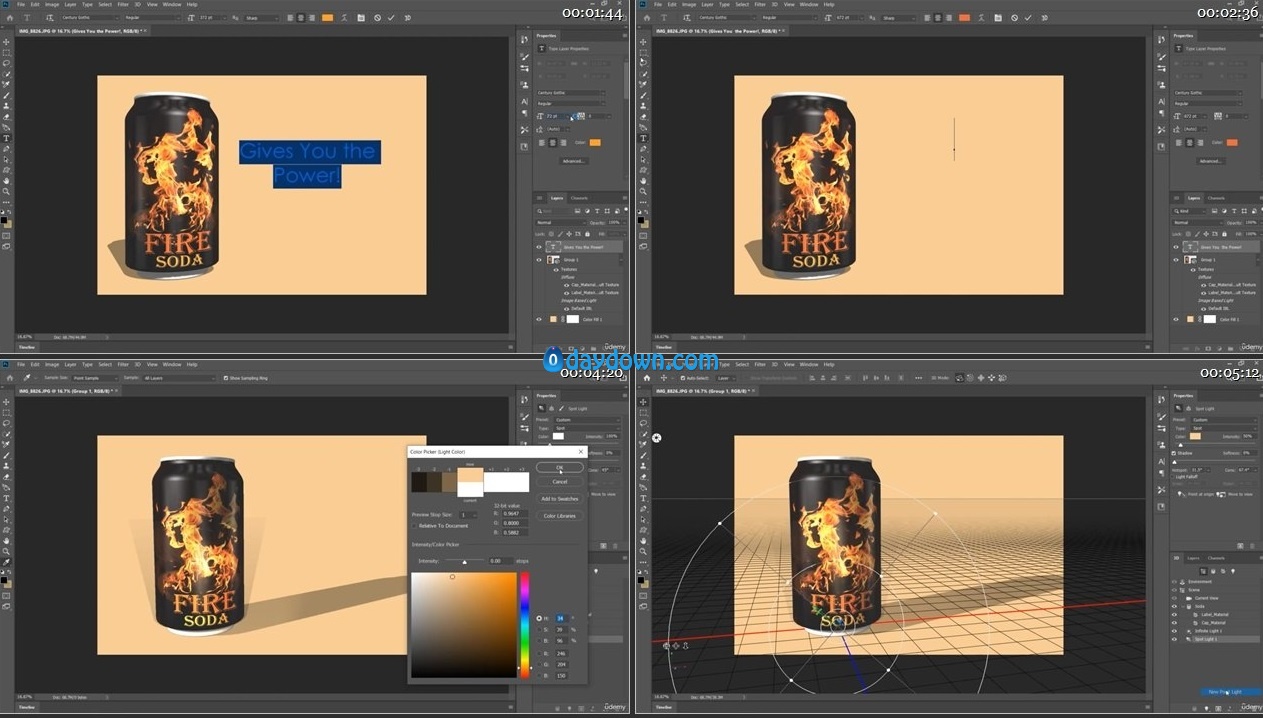
Task: Open Point Sample dropdown in bottom-left window
Action: click(x=95, y=378)
